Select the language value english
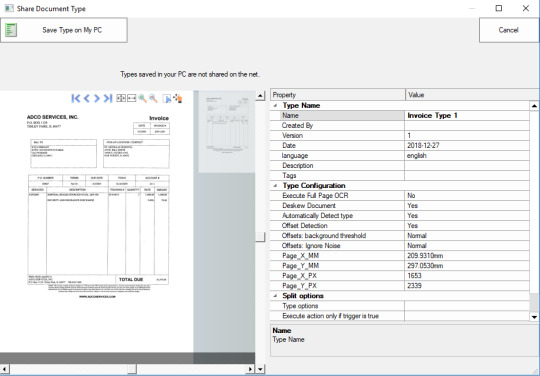Image resolution: width=540 pixels, height=376 pixels. point(467,156)
